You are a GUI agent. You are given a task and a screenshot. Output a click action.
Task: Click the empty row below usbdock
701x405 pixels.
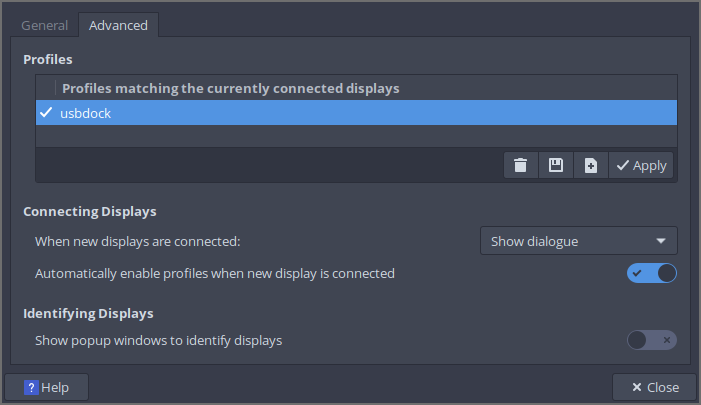300,136
